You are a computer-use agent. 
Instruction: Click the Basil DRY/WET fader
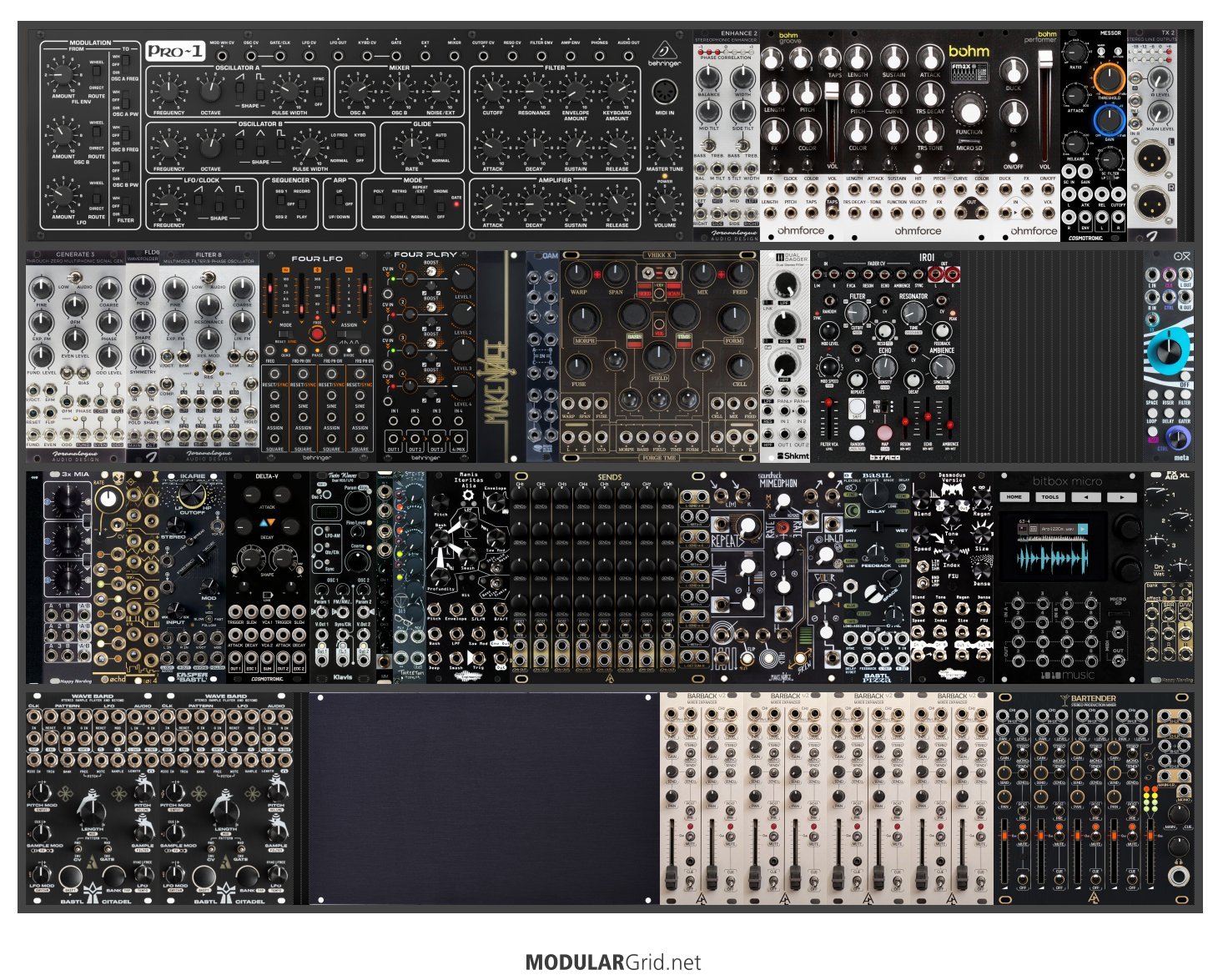pyautogui.click(x=876, y=527)
